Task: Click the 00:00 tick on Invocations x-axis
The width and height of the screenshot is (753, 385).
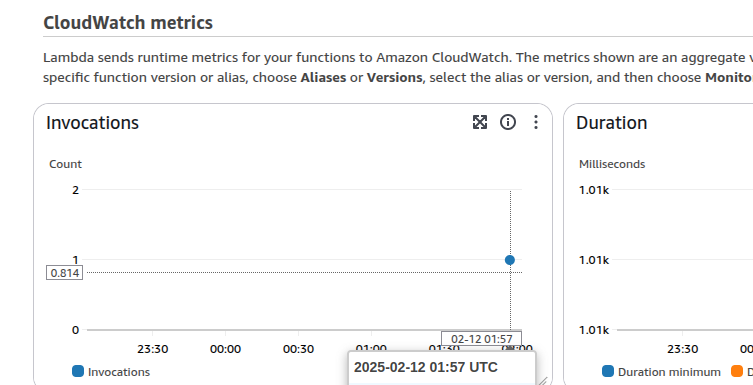Action: point(225,349)
